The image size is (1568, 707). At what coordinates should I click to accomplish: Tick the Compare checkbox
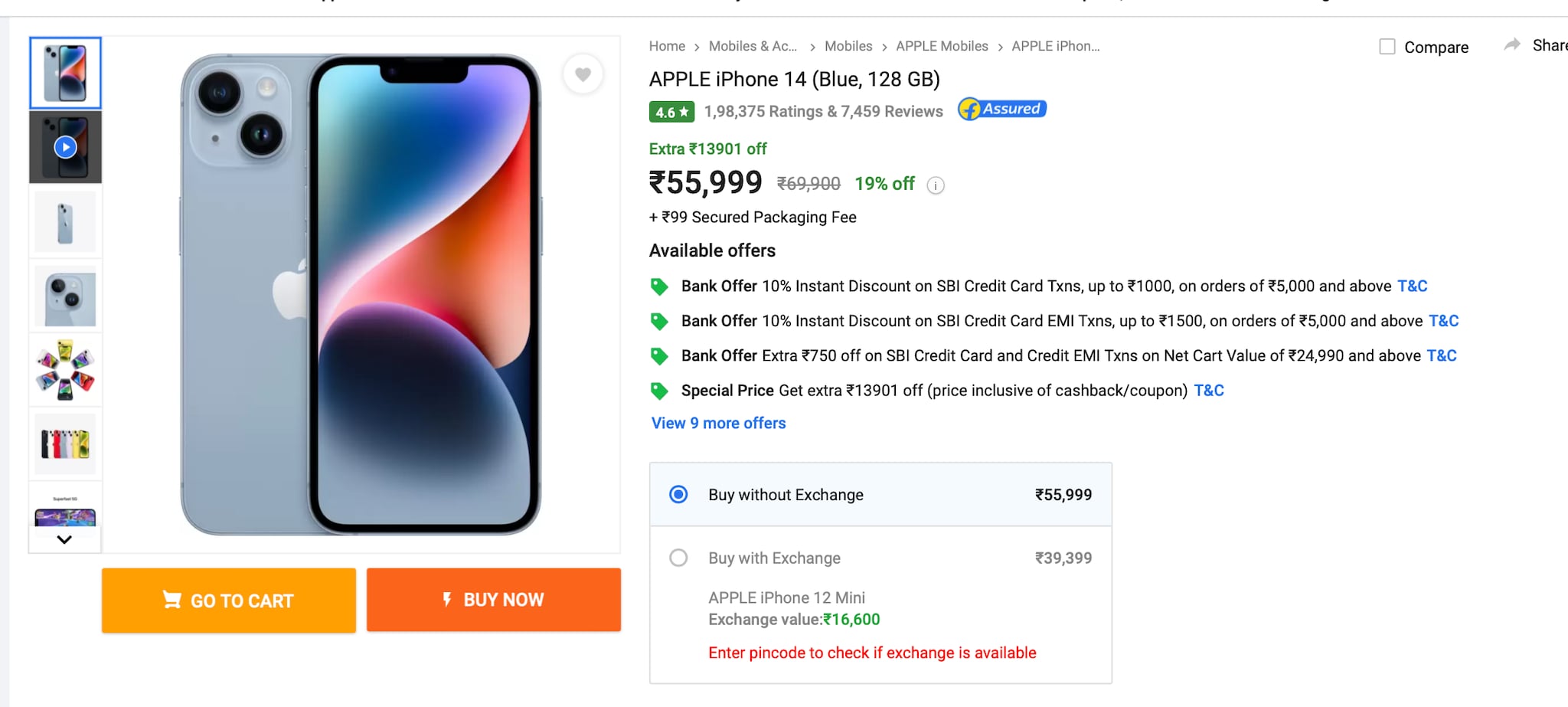[1387, 47]
